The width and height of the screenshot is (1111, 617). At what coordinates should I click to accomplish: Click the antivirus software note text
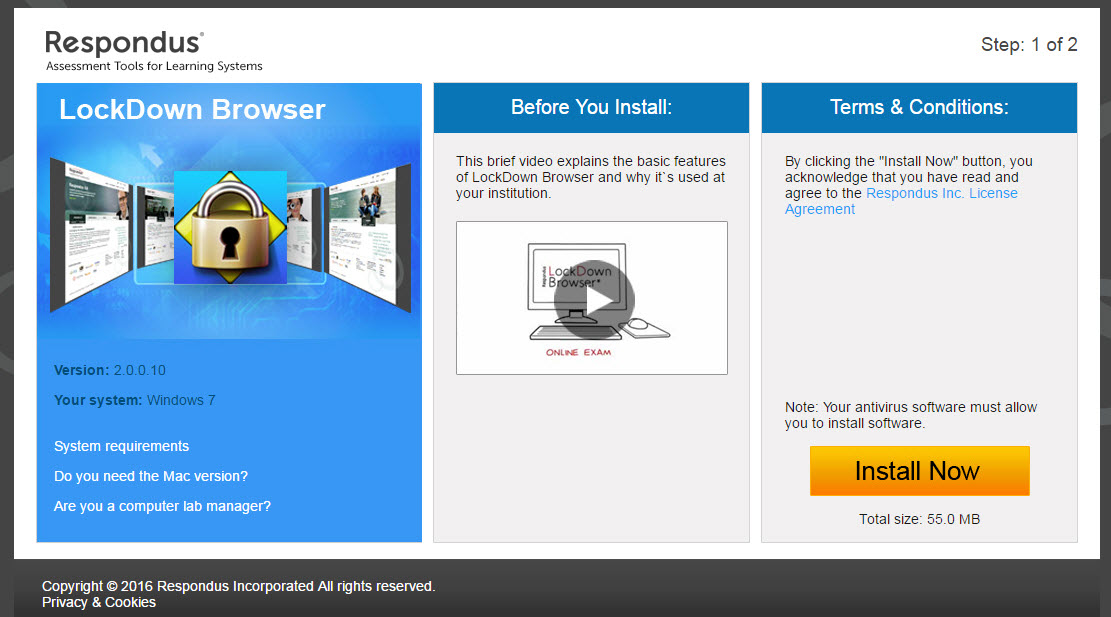pos(910,415)
